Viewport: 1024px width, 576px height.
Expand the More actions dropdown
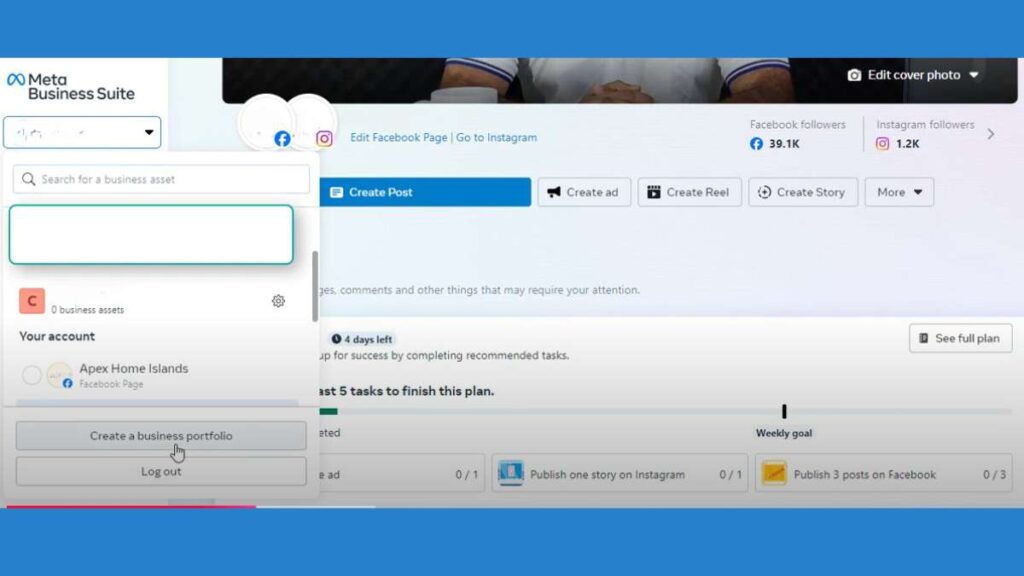899,192
